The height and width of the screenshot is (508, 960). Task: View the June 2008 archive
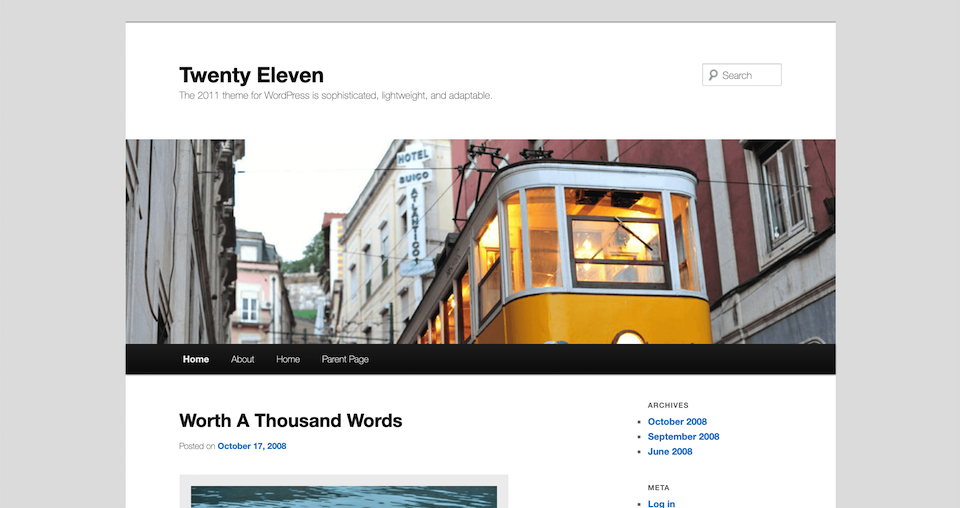click(670, 452)
